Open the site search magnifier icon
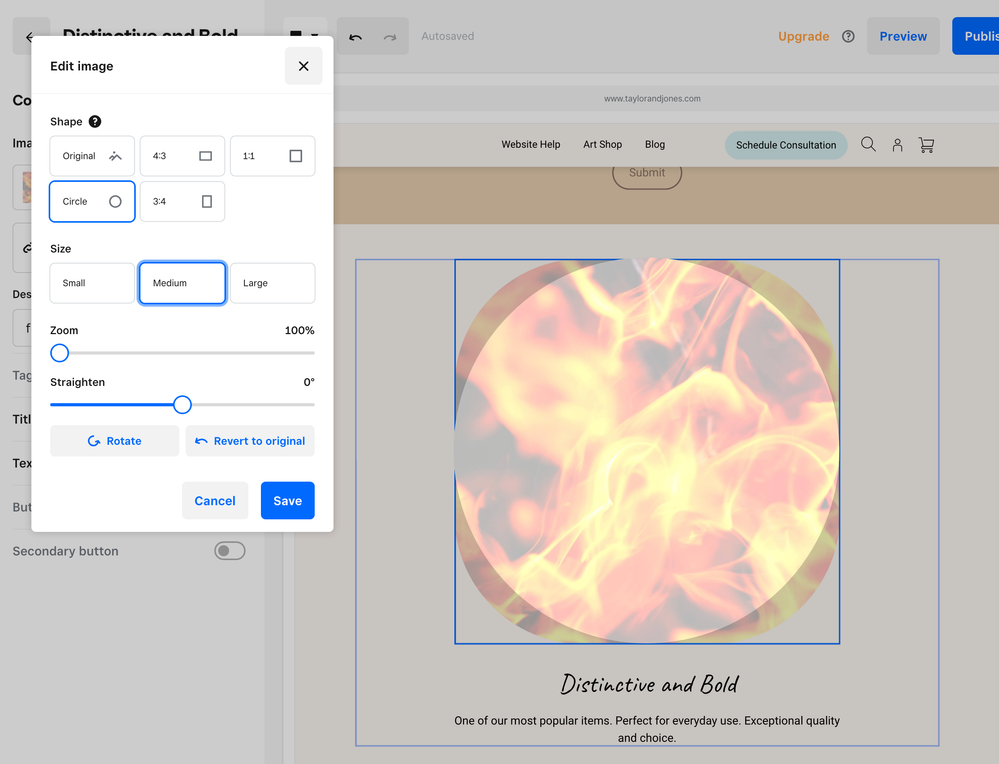 868,145
